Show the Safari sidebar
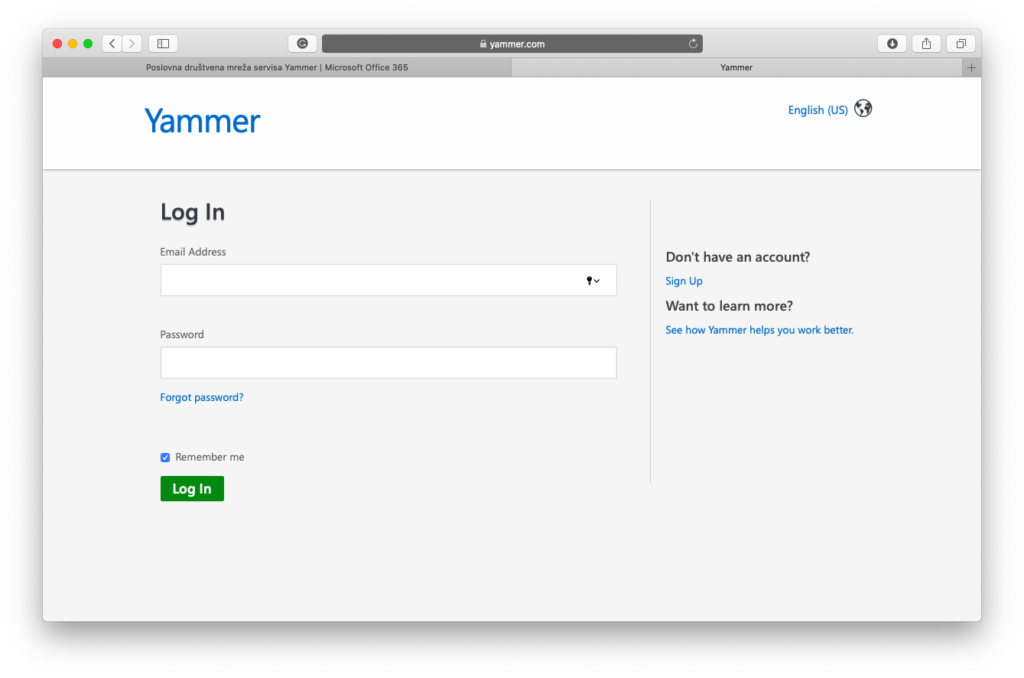Screen dimensions: 1024x678 coord(163,44)
